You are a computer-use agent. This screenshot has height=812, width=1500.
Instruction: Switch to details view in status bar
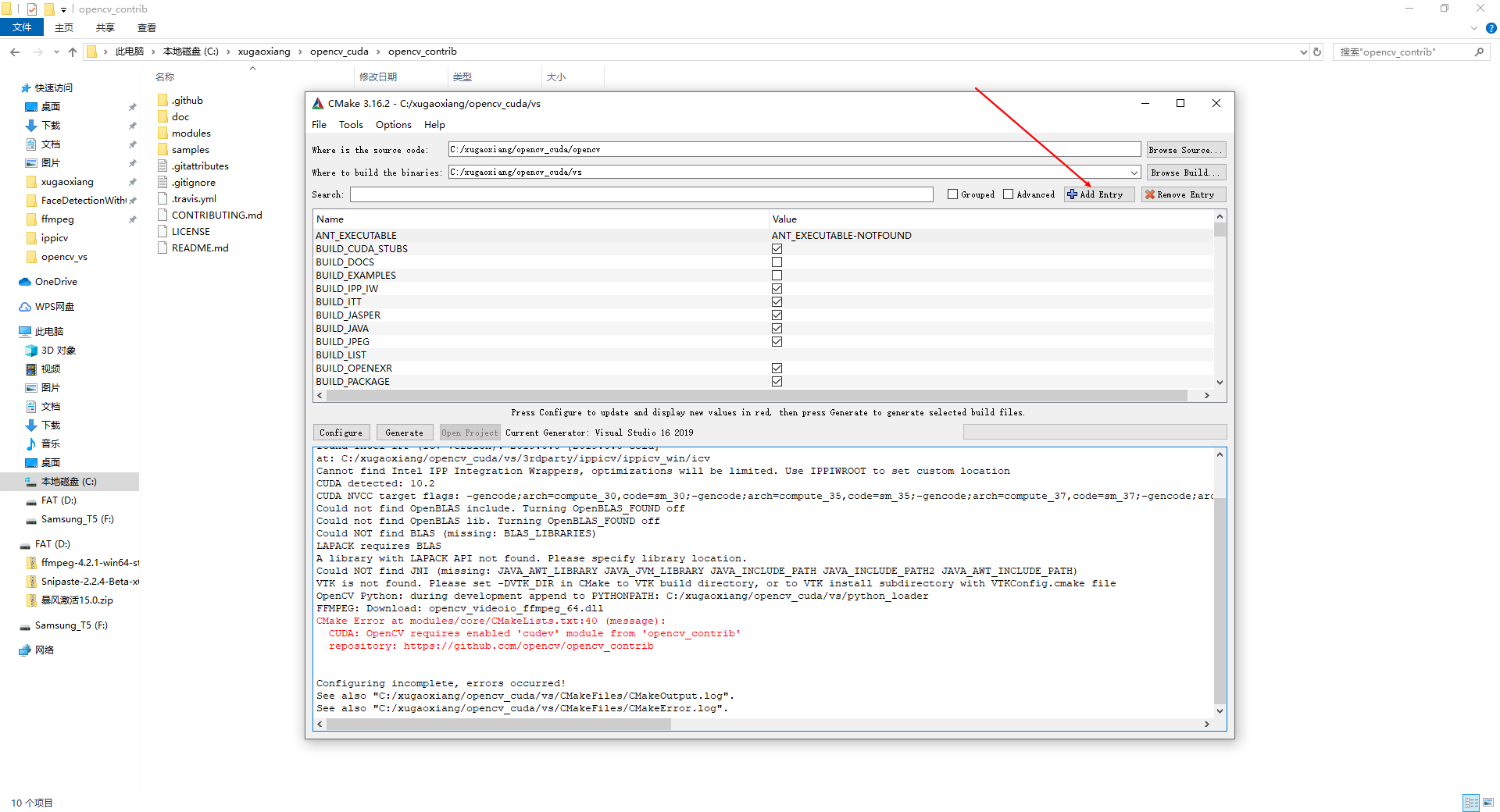click(x=1471, y=803)
